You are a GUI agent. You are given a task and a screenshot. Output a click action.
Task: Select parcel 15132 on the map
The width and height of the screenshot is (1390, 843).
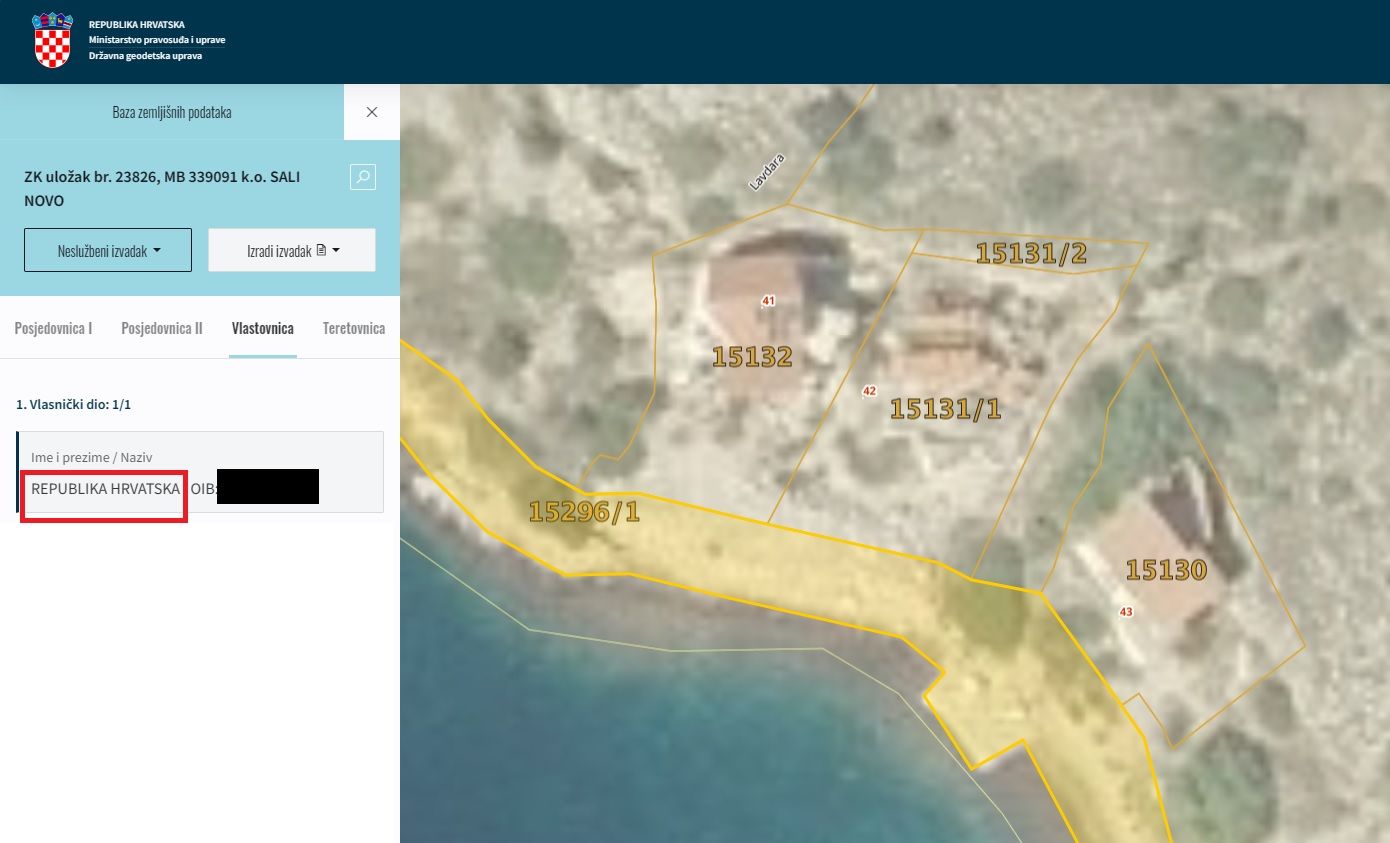coord(752,357)
